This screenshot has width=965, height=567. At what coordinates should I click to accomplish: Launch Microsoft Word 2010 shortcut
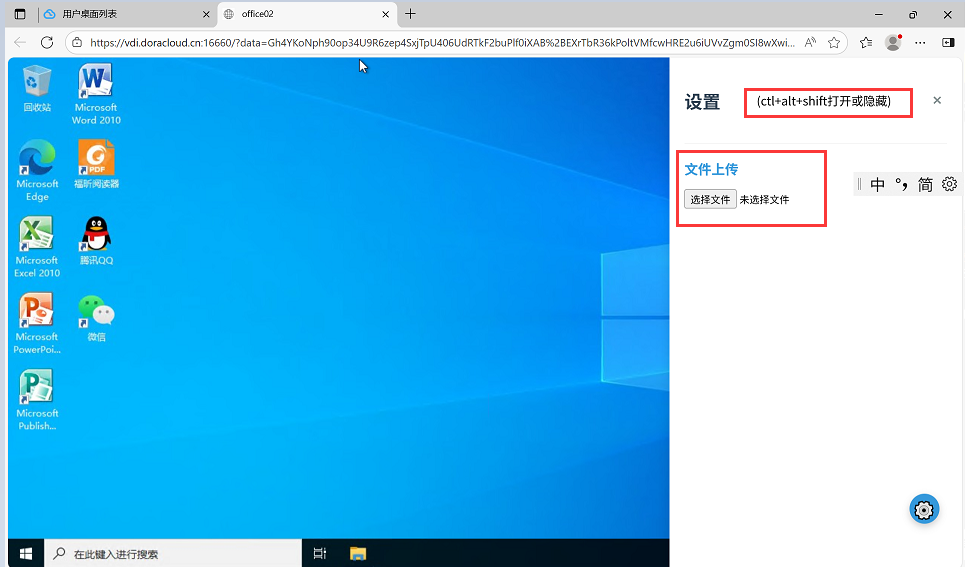(96, 94)
